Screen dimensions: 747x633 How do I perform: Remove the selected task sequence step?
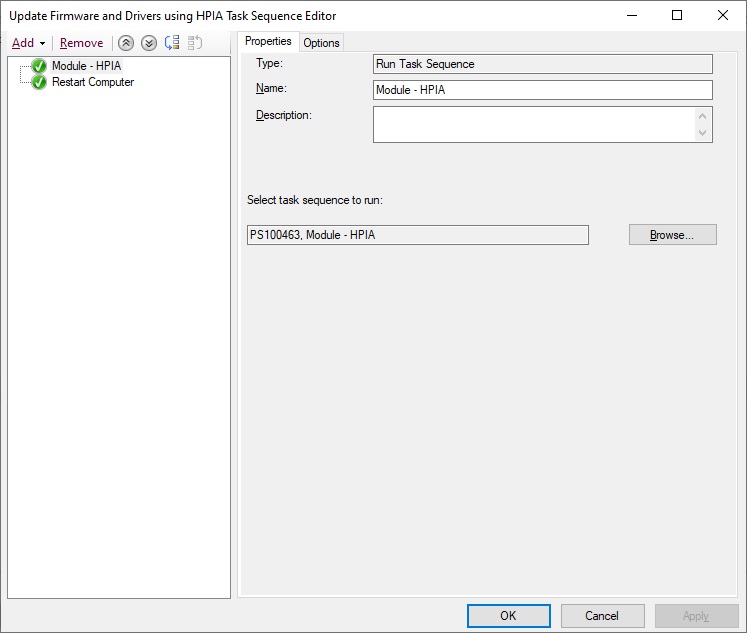click(x=81, y=43)
